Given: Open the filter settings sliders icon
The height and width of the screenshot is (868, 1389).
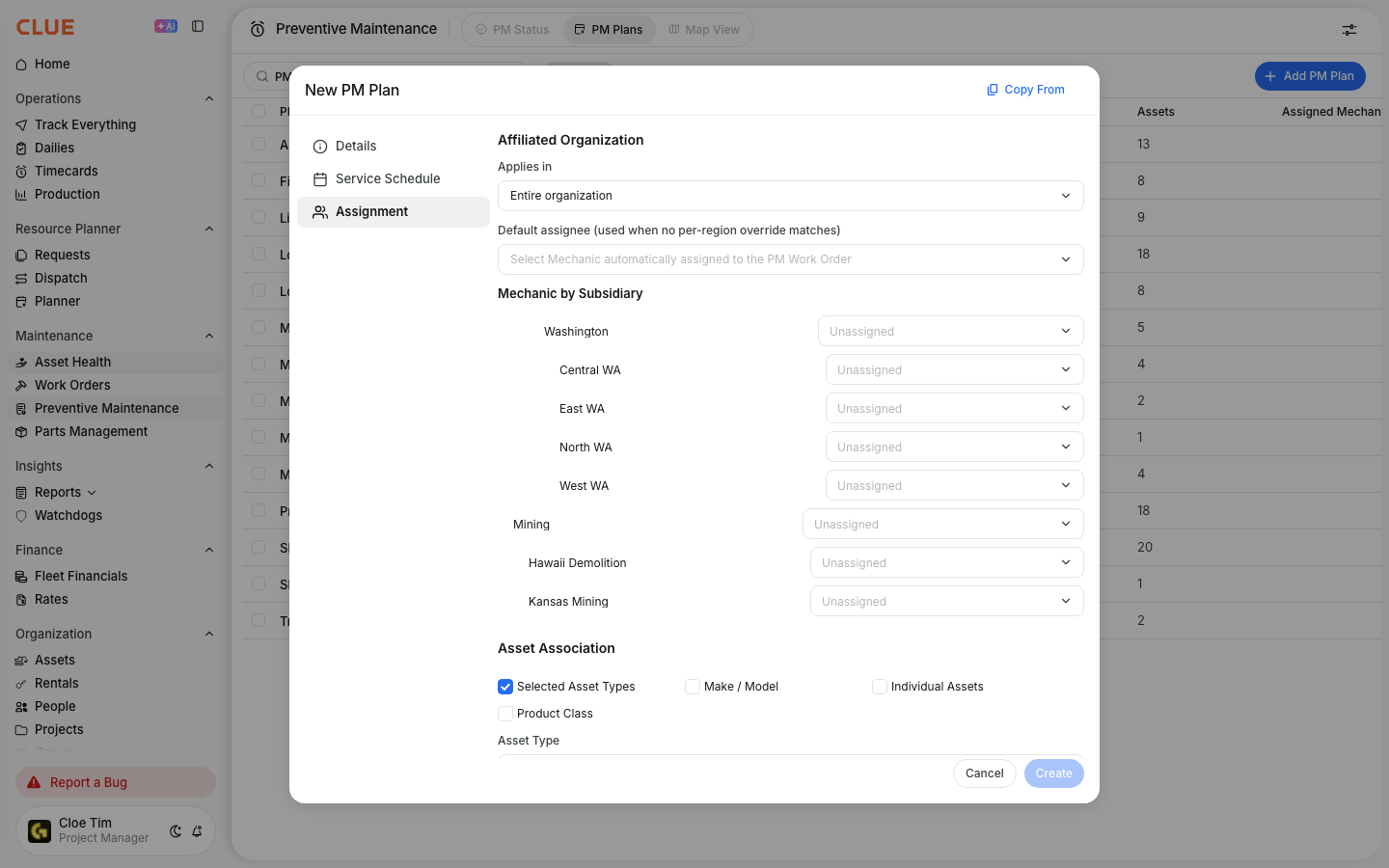Looking at the screenshot, I should click(x=1349, y=30).
